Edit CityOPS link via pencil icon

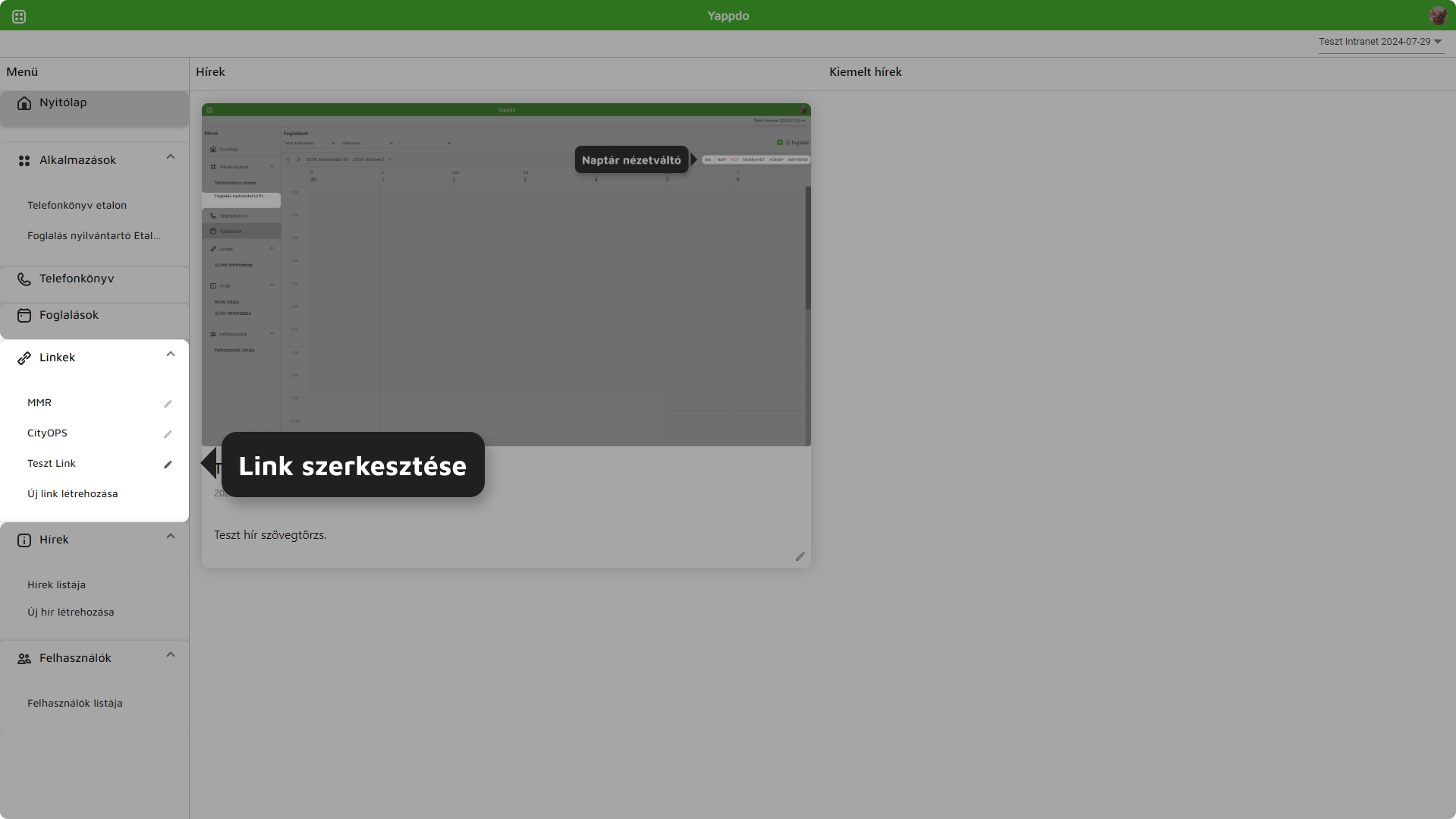coord(168,434)
